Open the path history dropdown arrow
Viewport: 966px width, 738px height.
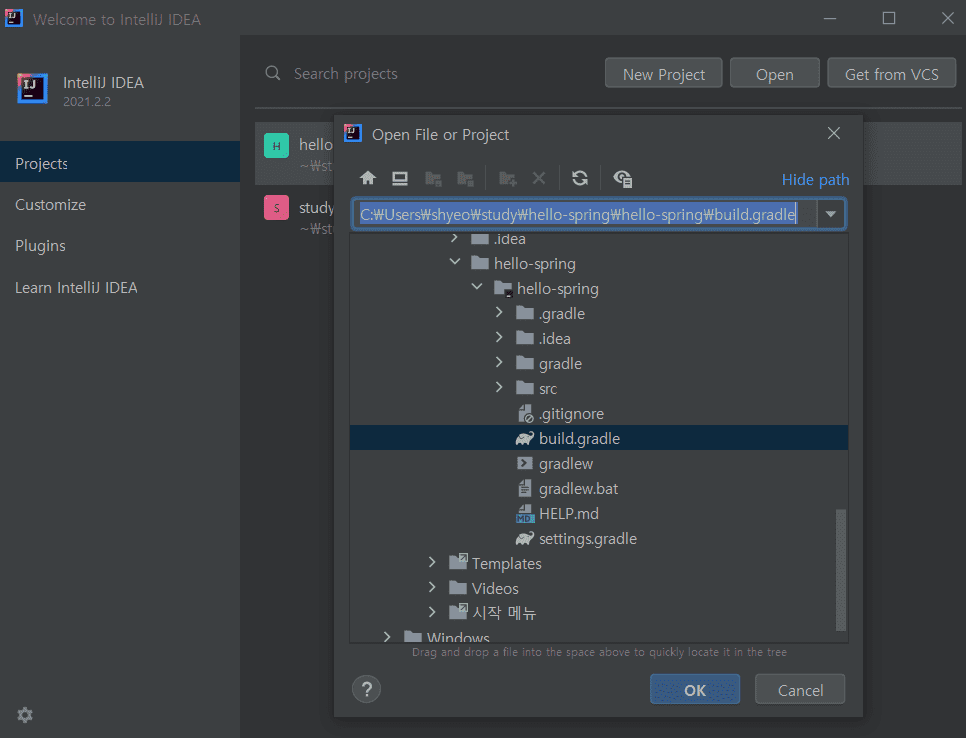click(x=831, y=214)
